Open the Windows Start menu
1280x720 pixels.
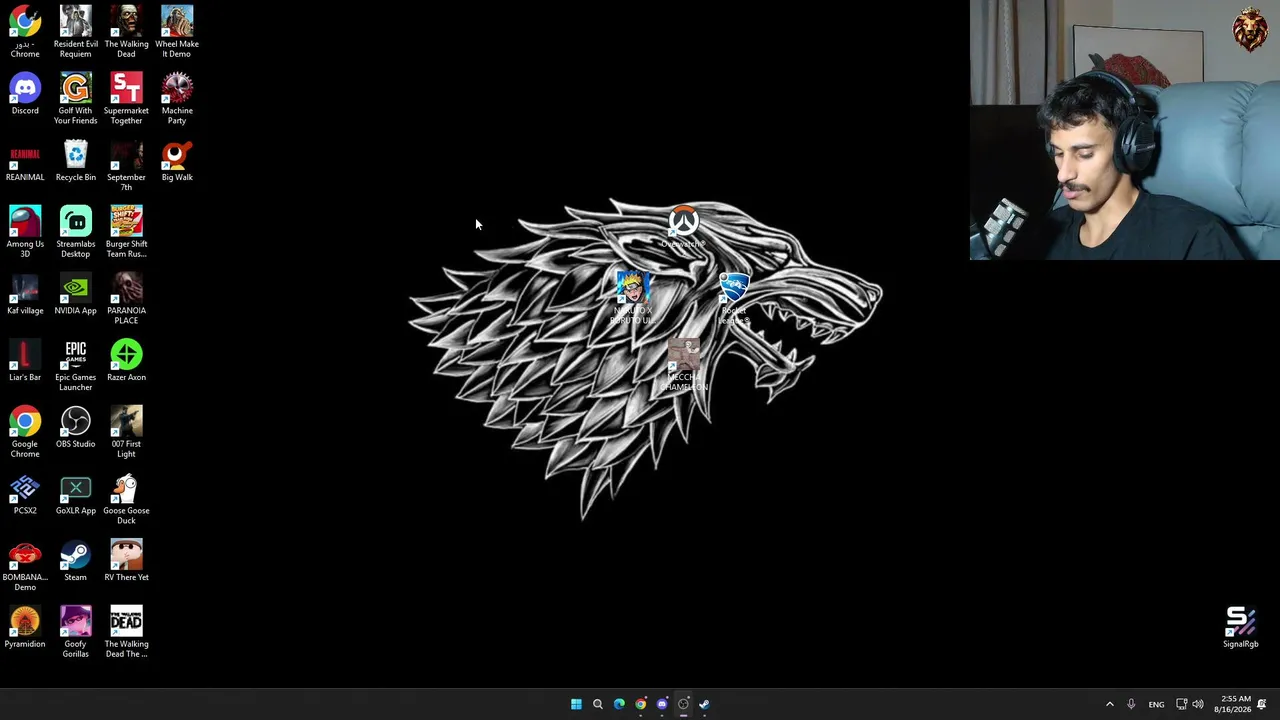point(576,704)
